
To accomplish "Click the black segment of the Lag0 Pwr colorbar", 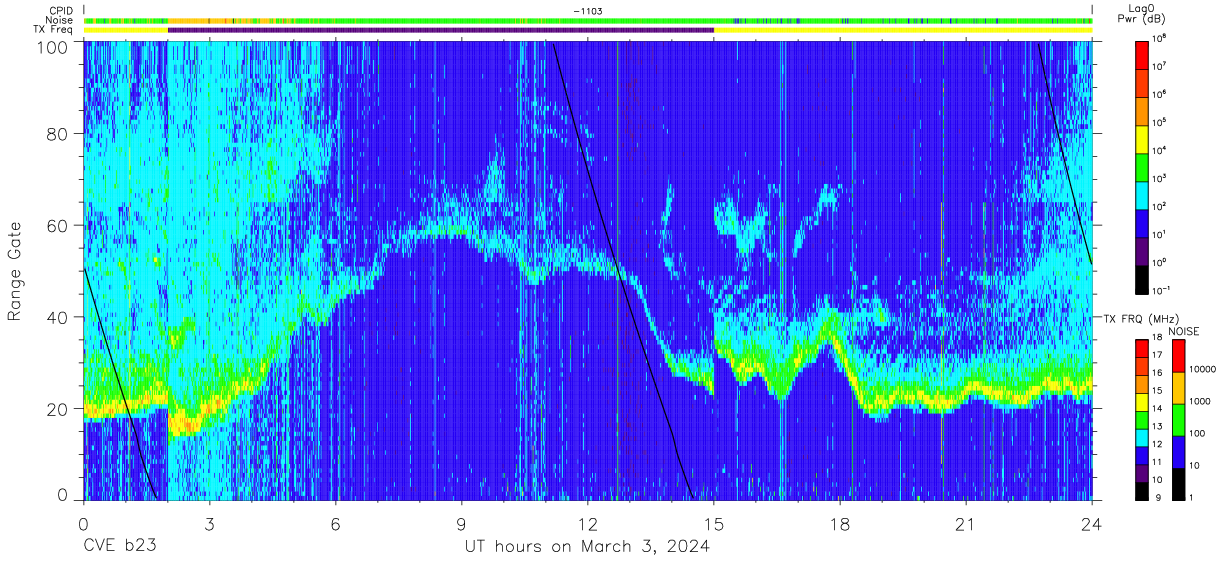I will click(x=1142, y=279).
